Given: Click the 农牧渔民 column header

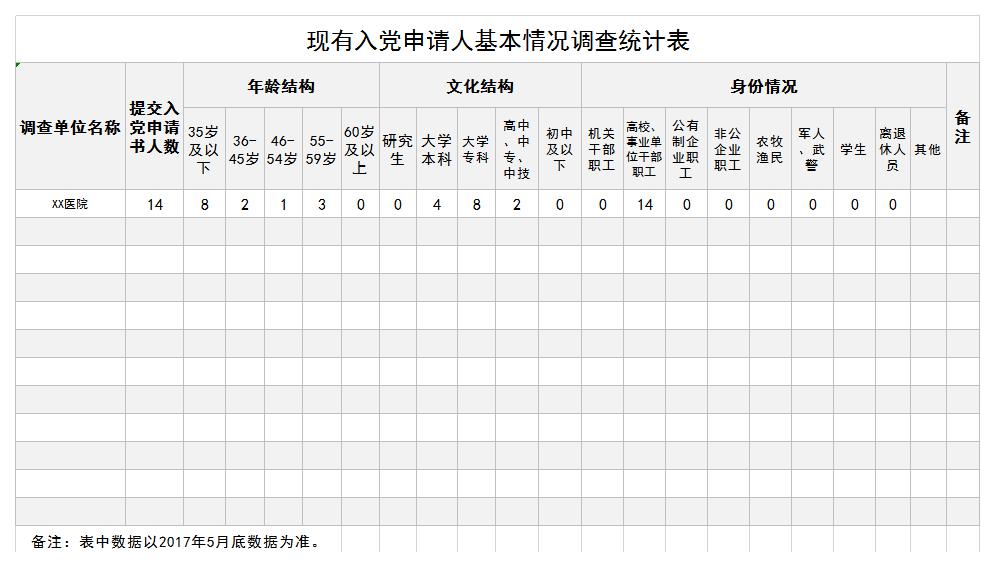Looking at the screenshot, I should tap(770, 149).
